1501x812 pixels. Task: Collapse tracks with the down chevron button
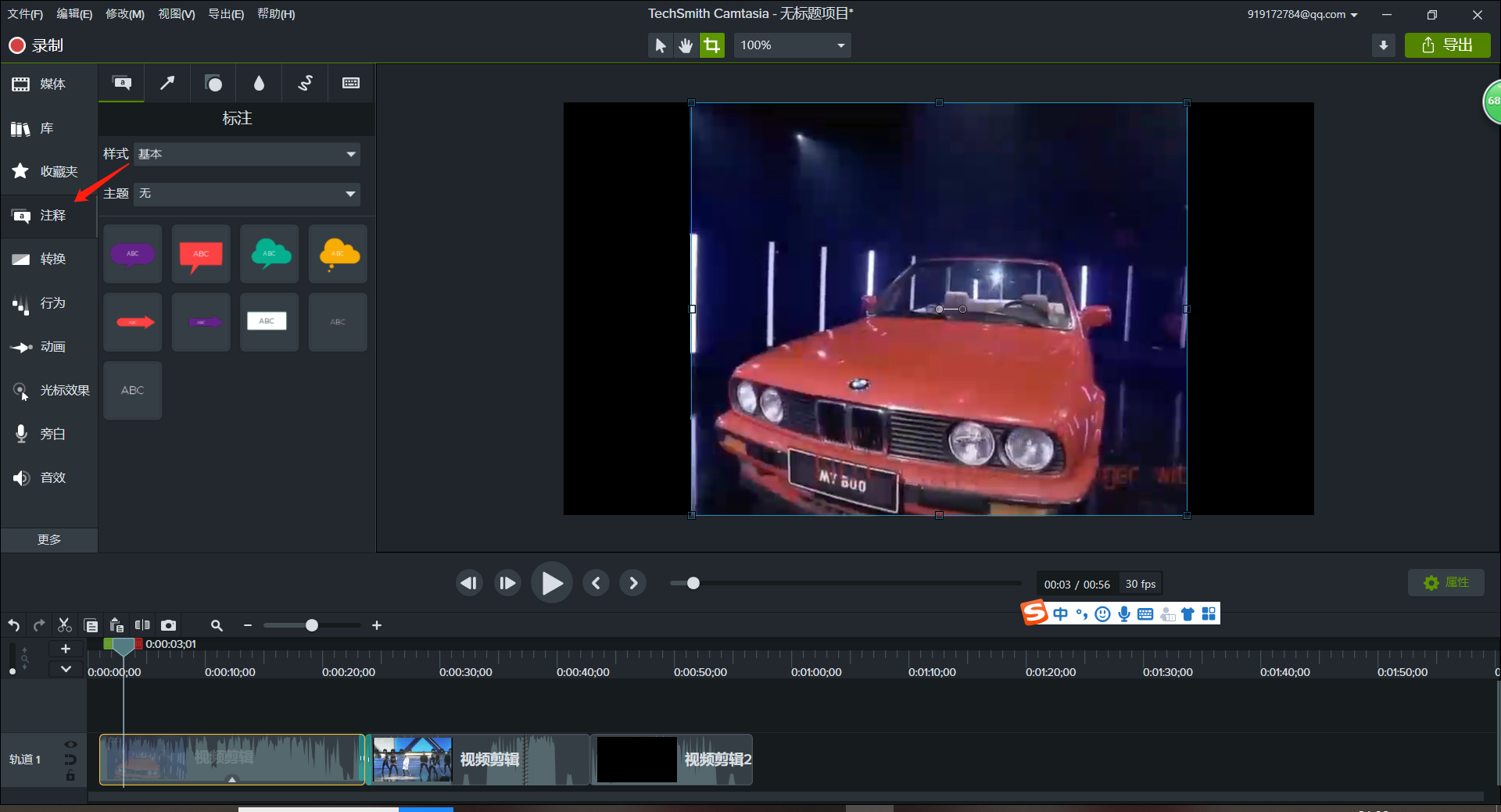coord(66,669)
